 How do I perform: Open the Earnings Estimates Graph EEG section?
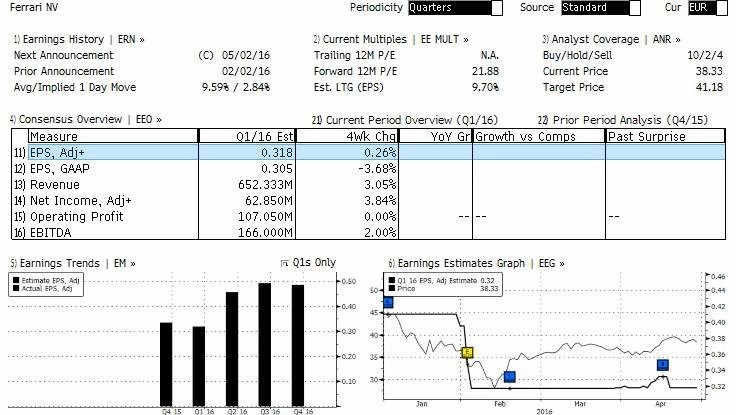pos(476,263)
